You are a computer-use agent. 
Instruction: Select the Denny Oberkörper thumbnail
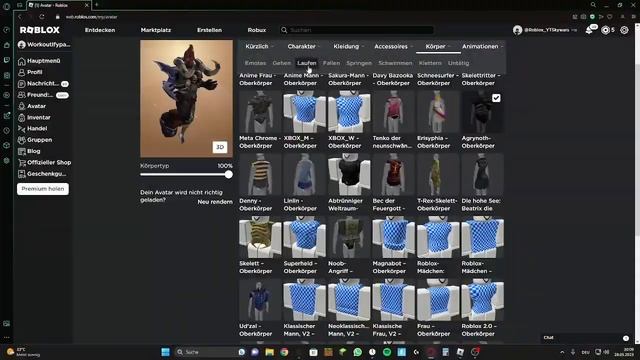pos(260,175)
